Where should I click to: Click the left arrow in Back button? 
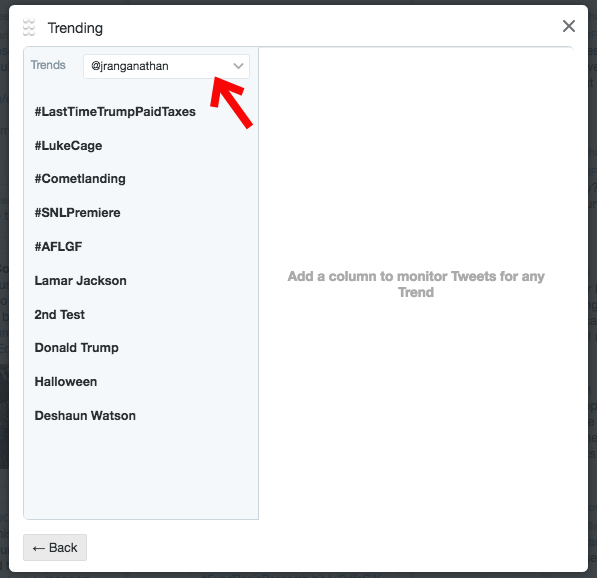pos(38,548)
